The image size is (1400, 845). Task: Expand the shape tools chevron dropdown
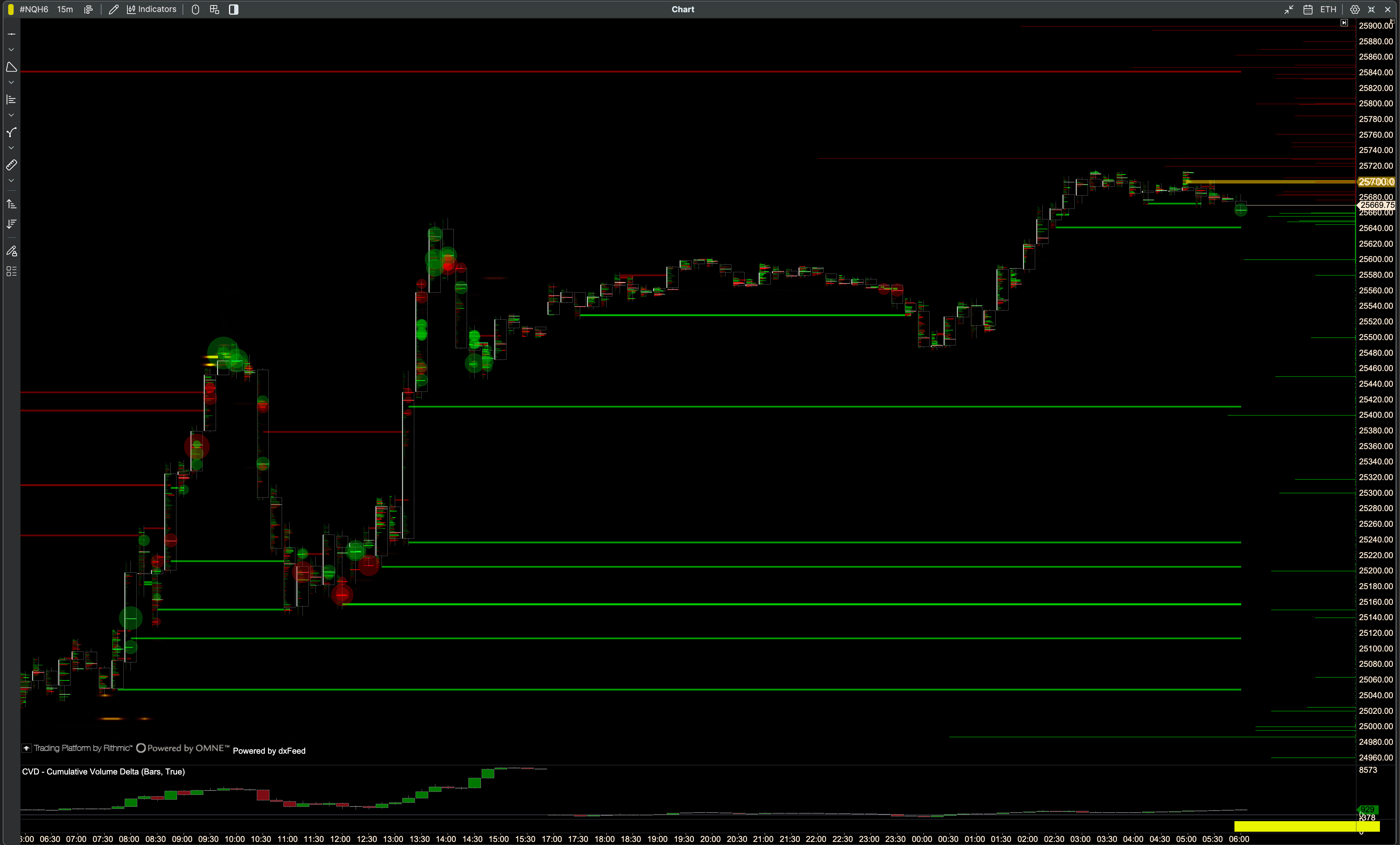tap(11, 83)
